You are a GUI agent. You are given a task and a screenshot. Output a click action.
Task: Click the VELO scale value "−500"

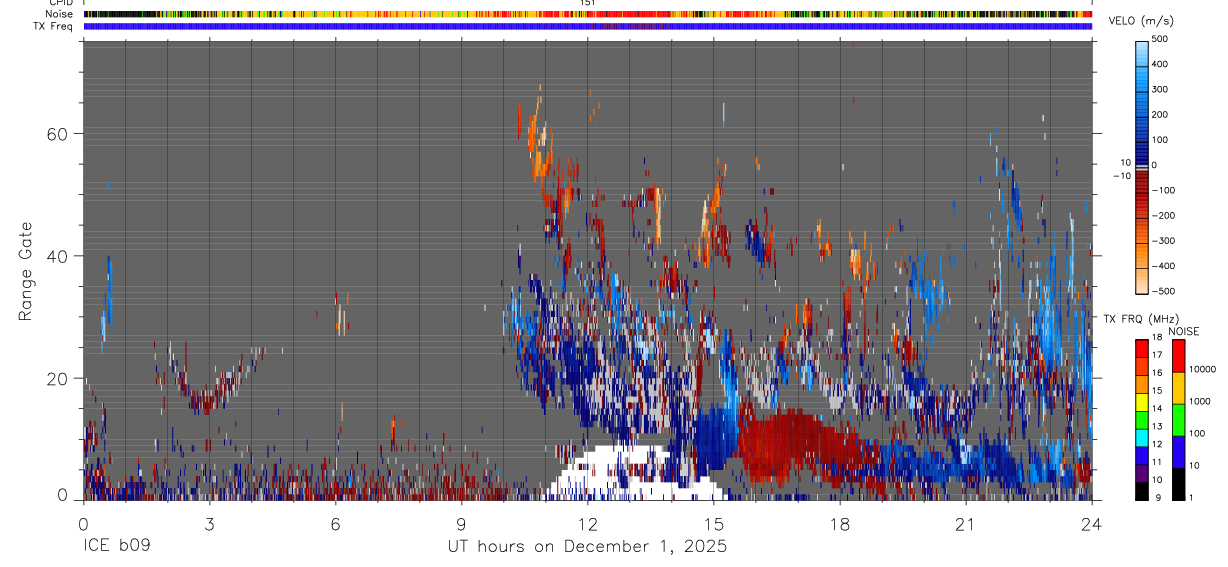(x=1163, y=291)
